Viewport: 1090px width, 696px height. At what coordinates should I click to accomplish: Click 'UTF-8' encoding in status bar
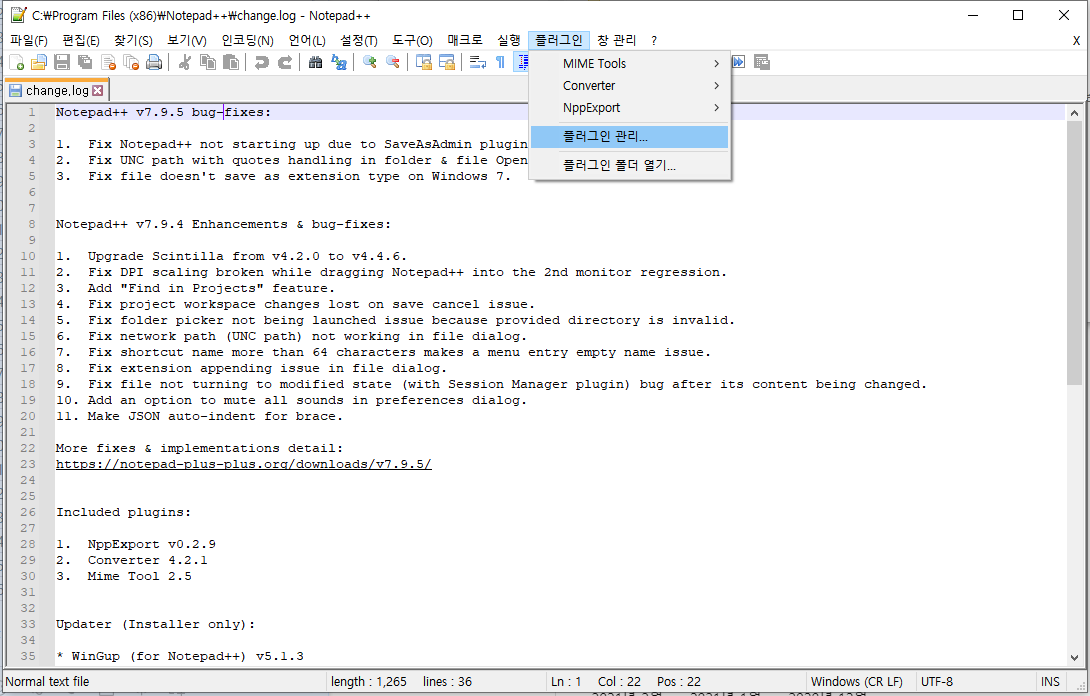(x=936, y=681)
